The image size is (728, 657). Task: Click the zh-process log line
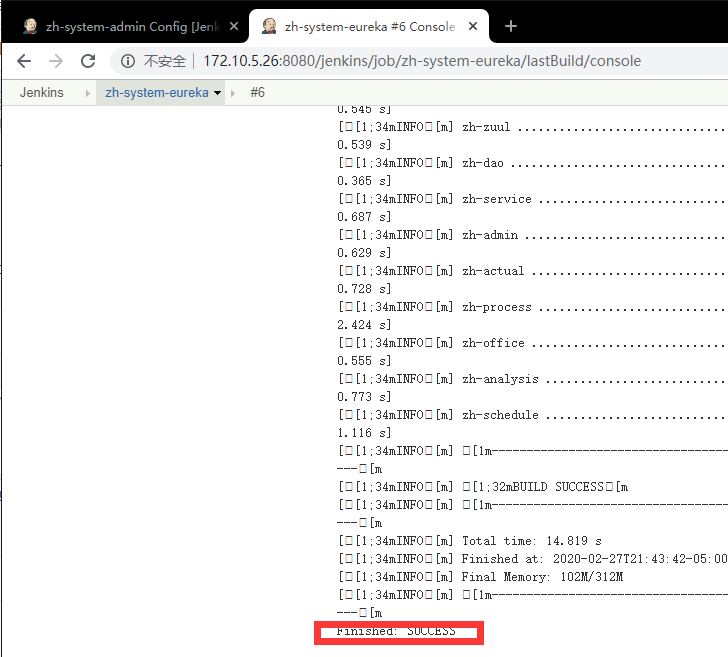pyautogui.click(x=533, y=307)
